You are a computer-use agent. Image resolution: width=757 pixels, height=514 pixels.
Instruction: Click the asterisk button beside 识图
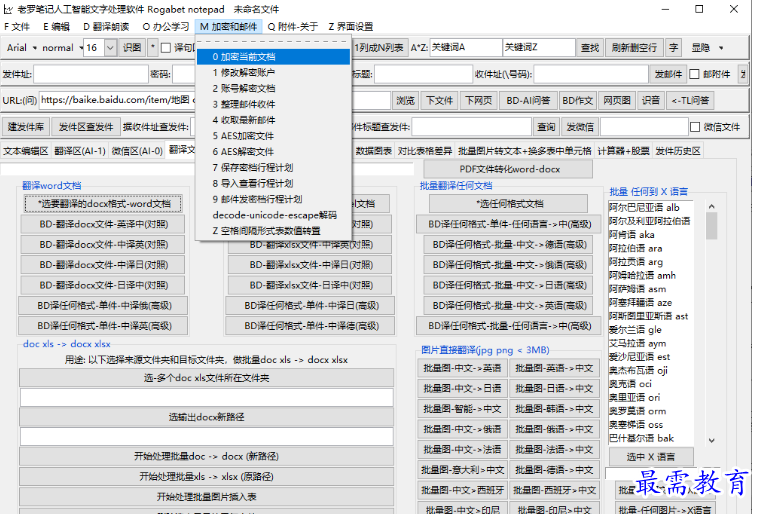(x=153, y=47)
